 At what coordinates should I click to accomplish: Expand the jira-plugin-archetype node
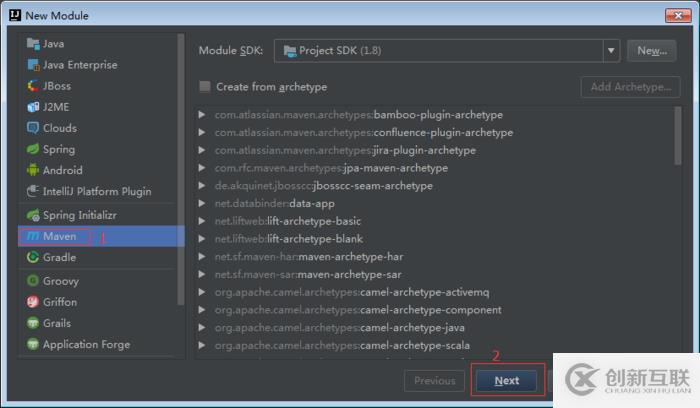click(x=202, y=150)
